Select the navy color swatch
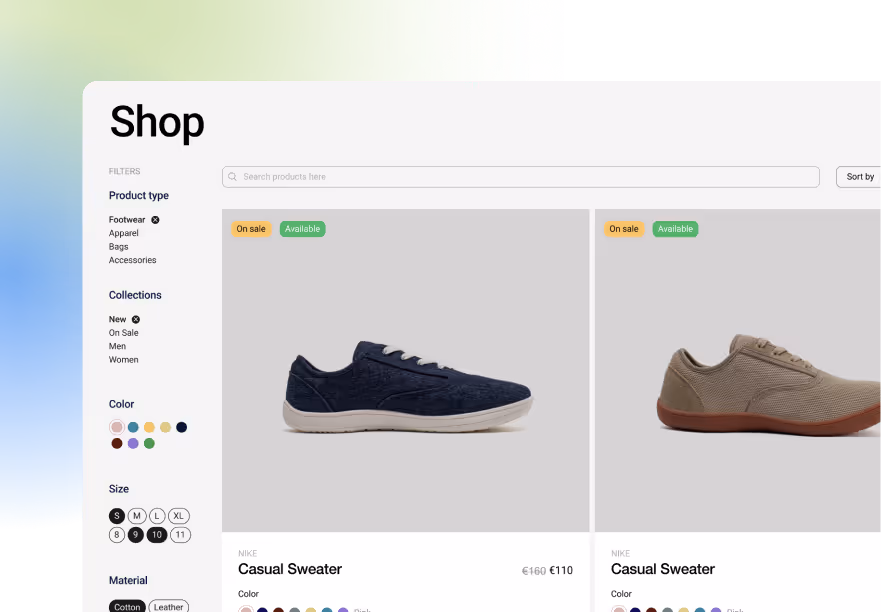Image resolution: width=881 pixels, height=612 pixels. click(x=181, y=427)
